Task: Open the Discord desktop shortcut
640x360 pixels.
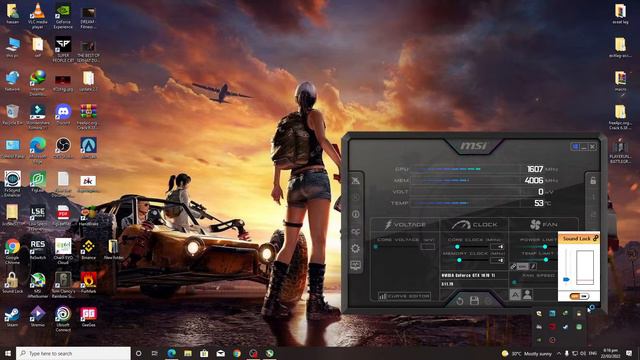Action: [63, 114]
